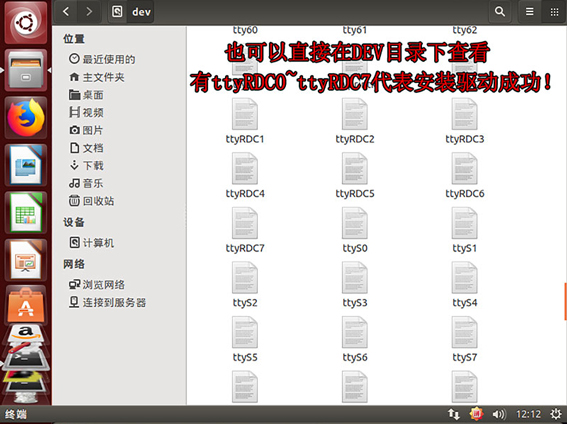Open the search magnifier in the toolbar
The height and width of the screenshot is (424, 567).
coord(500,12)
